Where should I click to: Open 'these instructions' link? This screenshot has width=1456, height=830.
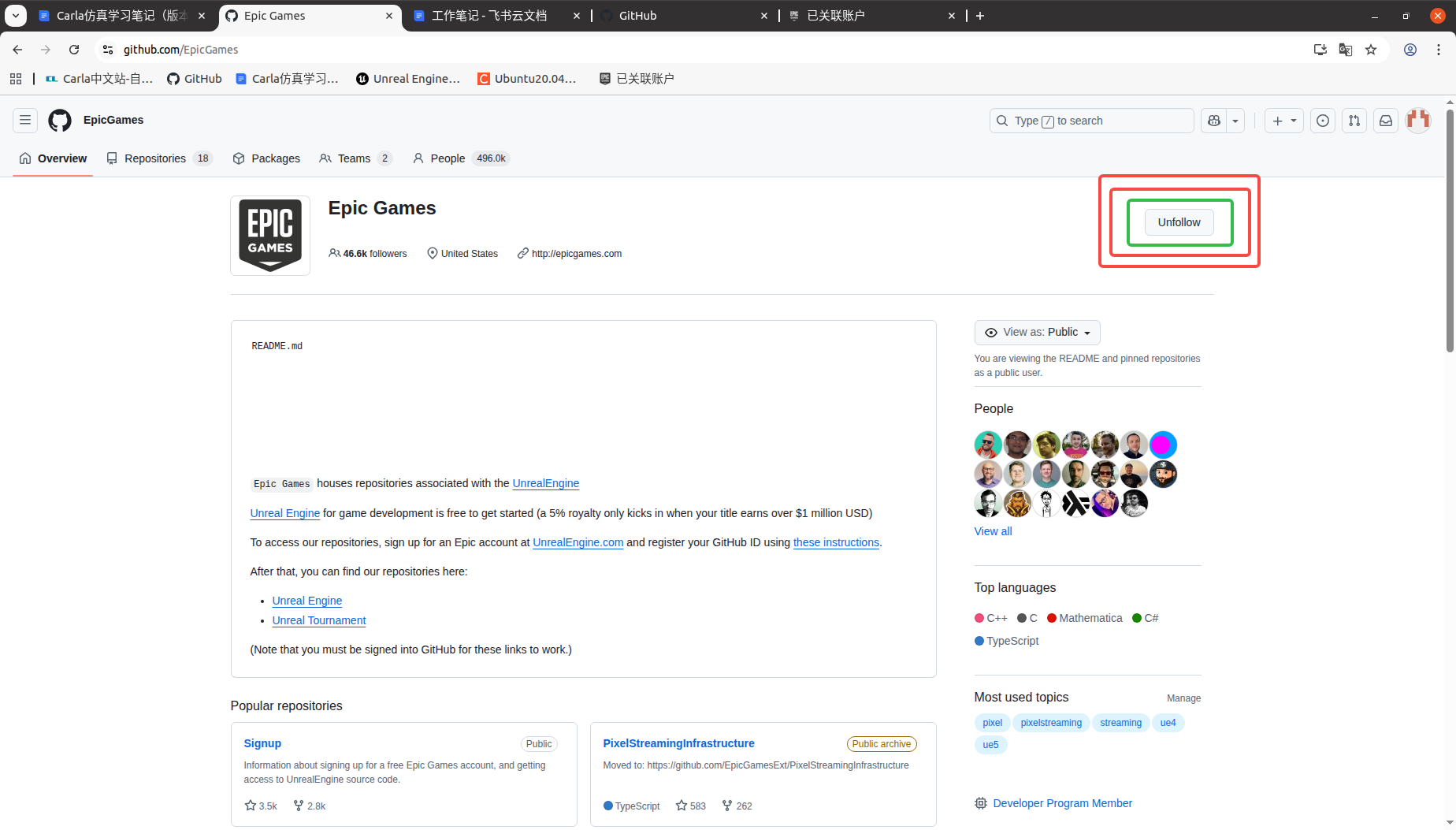(836, 542)
